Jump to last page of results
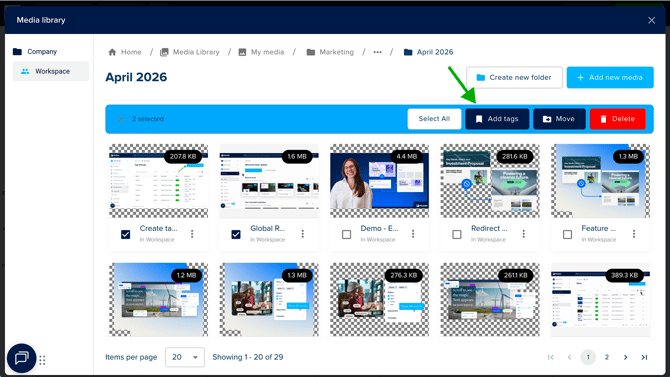This screenshot has height=377, width=670. [x=644, y=357]
